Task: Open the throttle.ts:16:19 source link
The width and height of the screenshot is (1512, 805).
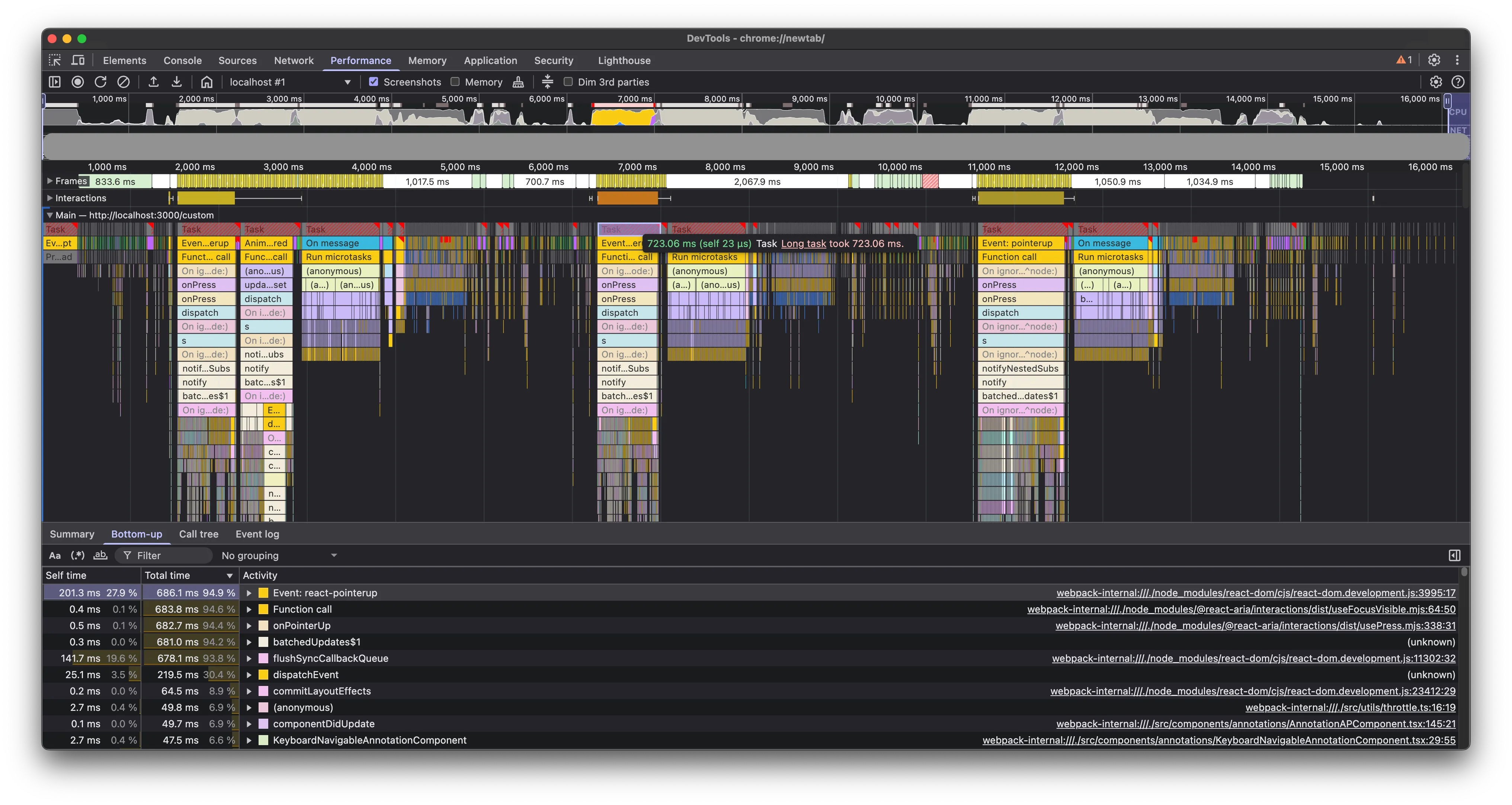Action: [1350, 708]
